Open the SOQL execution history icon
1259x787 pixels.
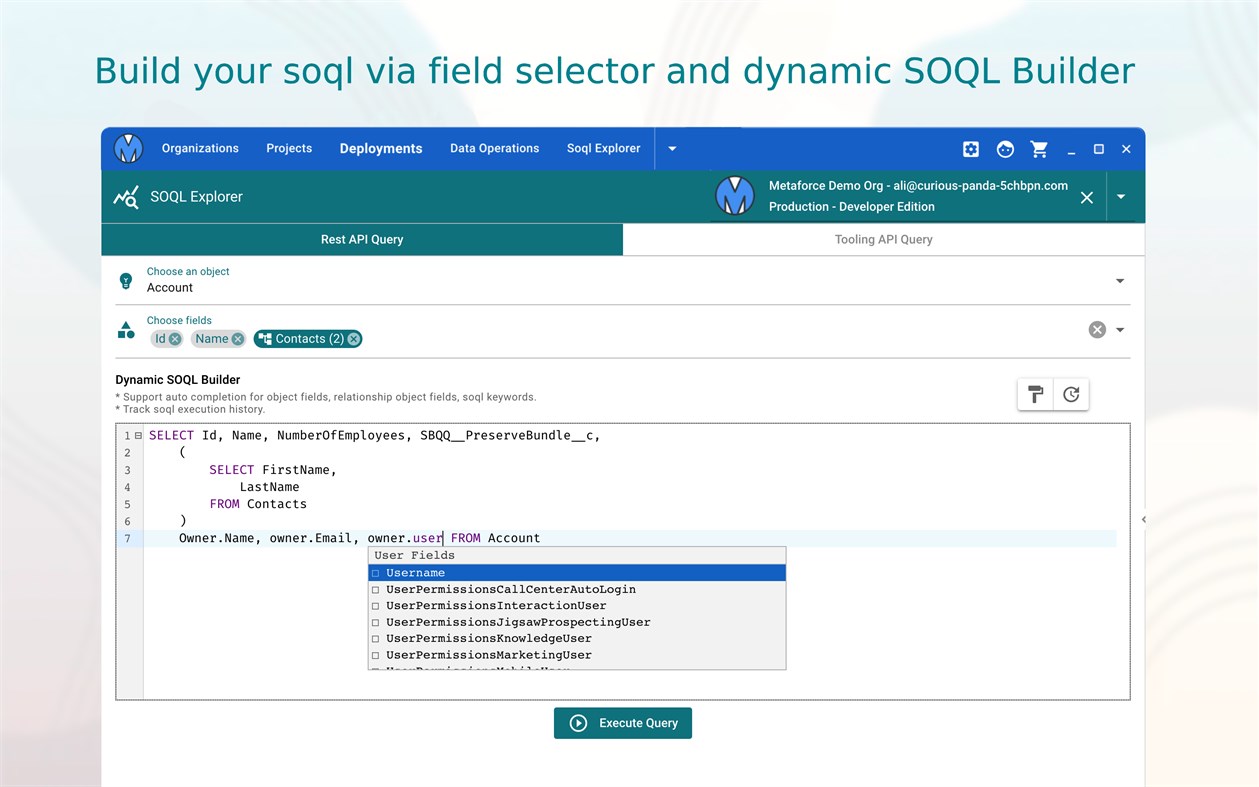pyautogui.click(x=1071, y=394)
